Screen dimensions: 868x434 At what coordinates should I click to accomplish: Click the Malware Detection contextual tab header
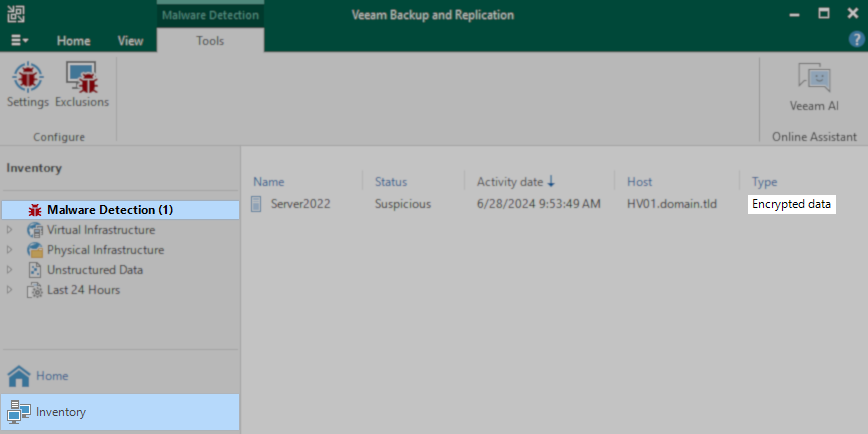210,15
